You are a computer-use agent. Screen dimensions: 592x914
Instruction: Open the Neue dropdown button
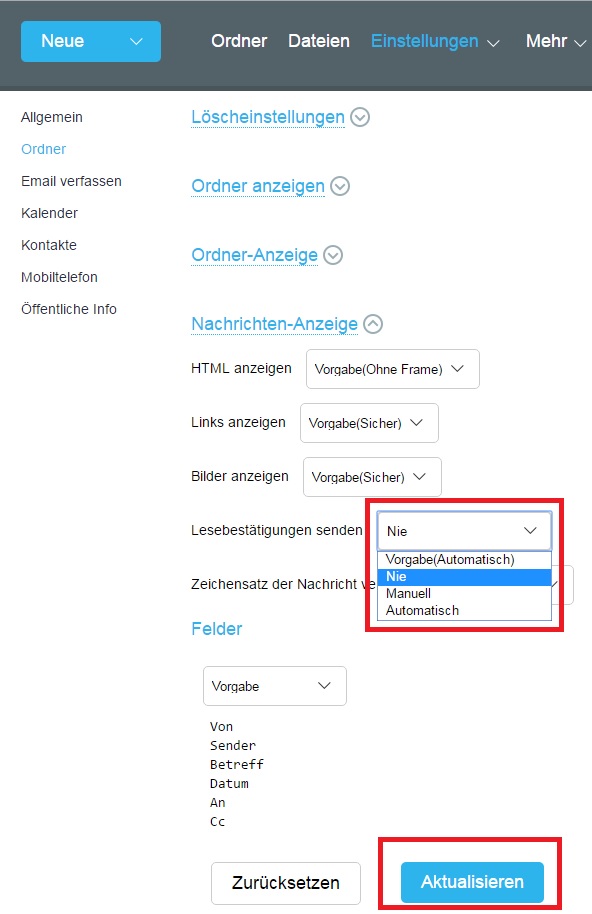90,41
